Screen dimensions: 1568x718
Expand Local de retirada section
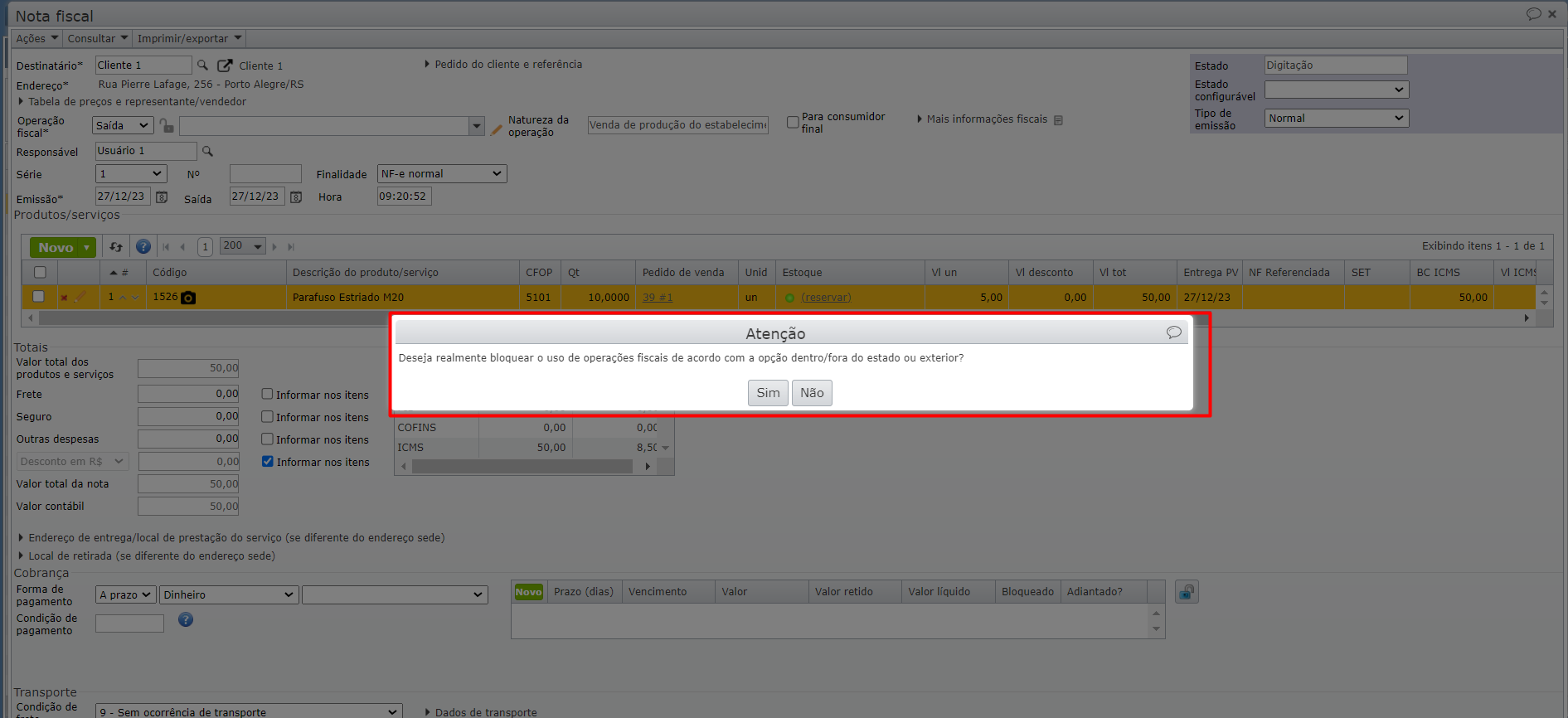[x=147, y=556]
